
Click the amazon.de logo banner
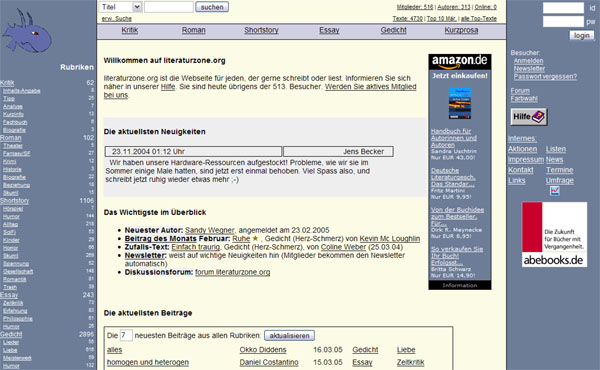pyautogui.click(x=460, y=62)
